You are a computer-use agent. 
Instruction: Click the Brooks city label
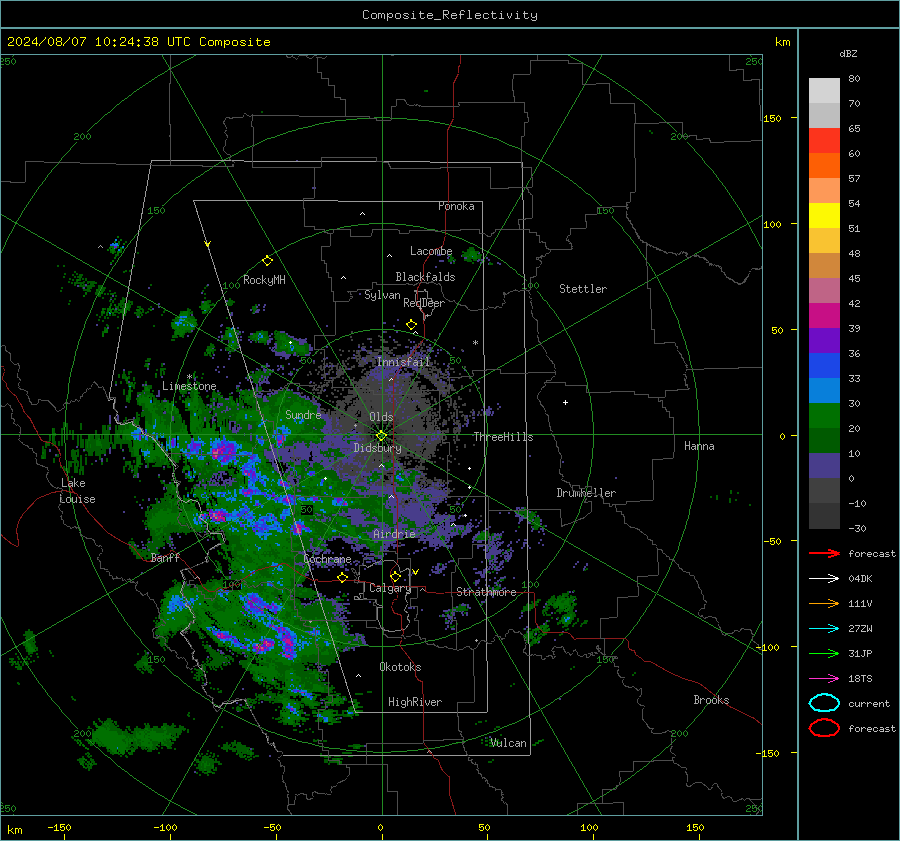point(711,700)
